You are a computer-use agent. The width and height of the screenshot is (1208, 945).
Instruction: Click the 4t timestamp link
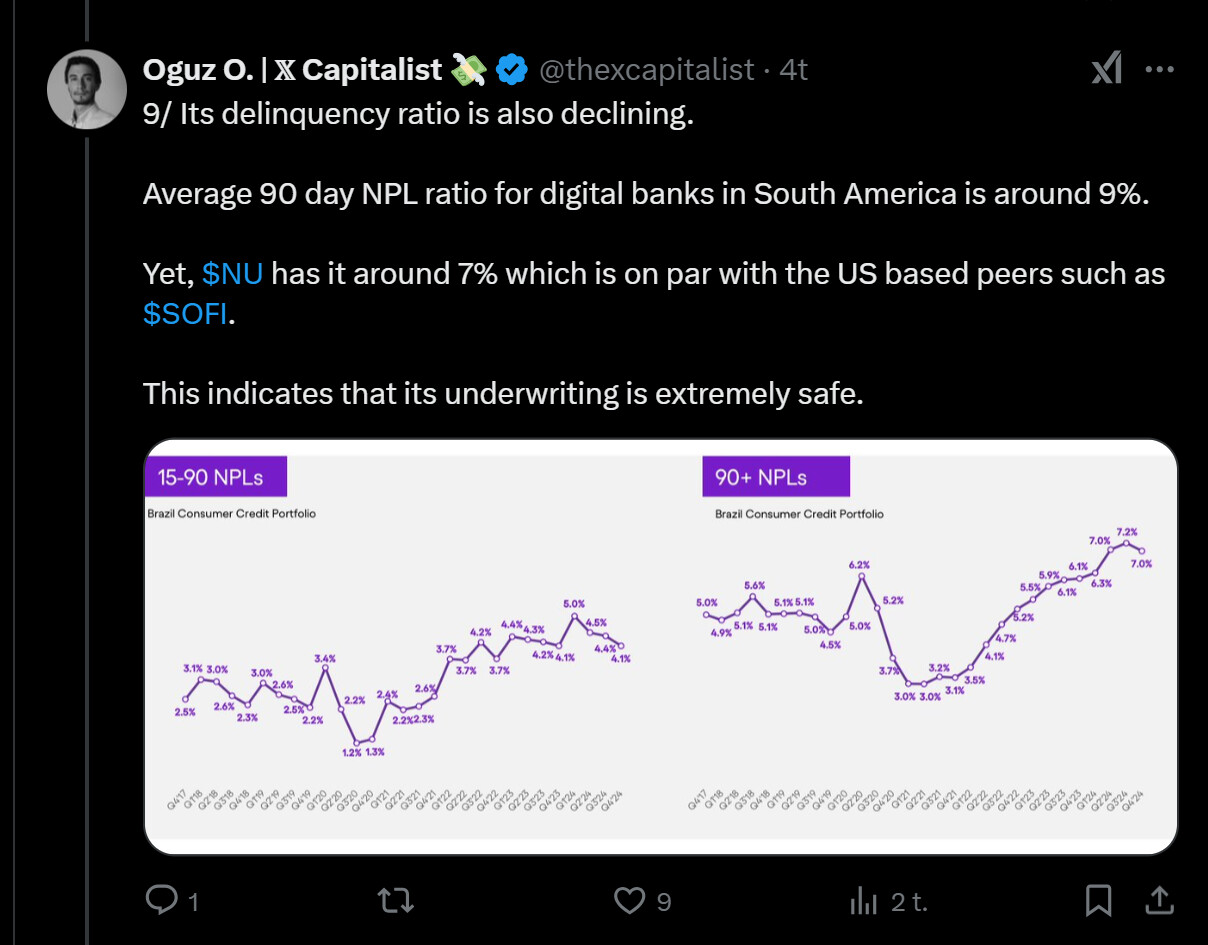pyautogui.click(x=793, y=69)
